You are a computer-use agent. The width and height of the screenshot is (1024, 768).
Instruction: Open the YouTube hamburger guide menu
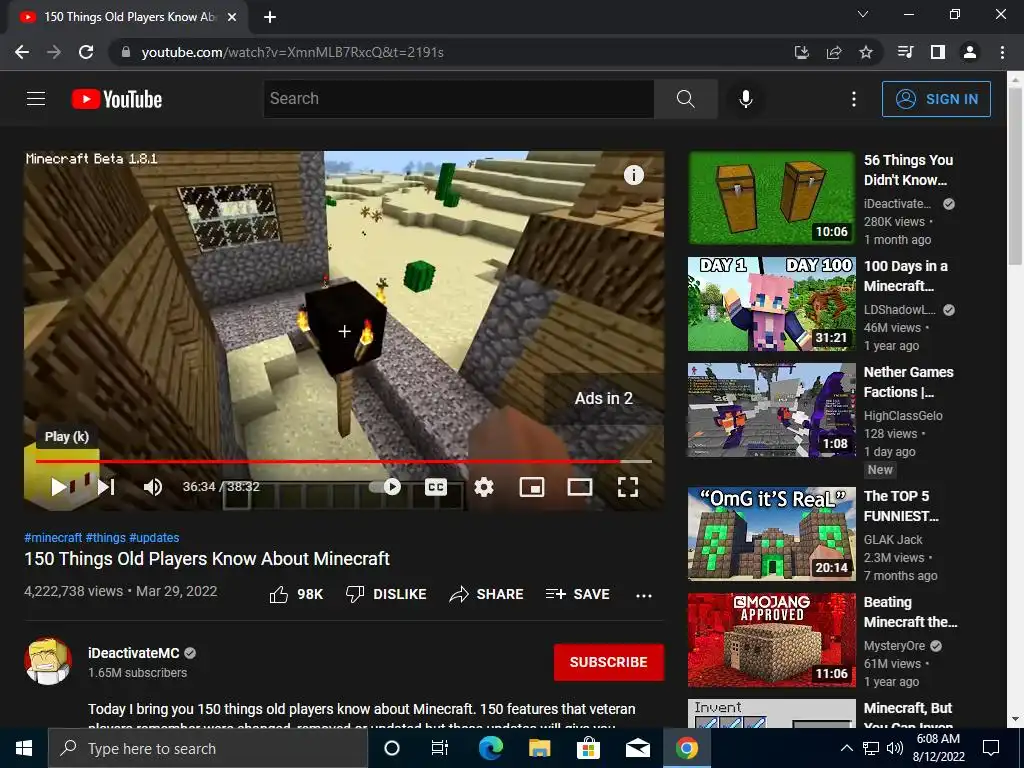[x=36, y=99]
